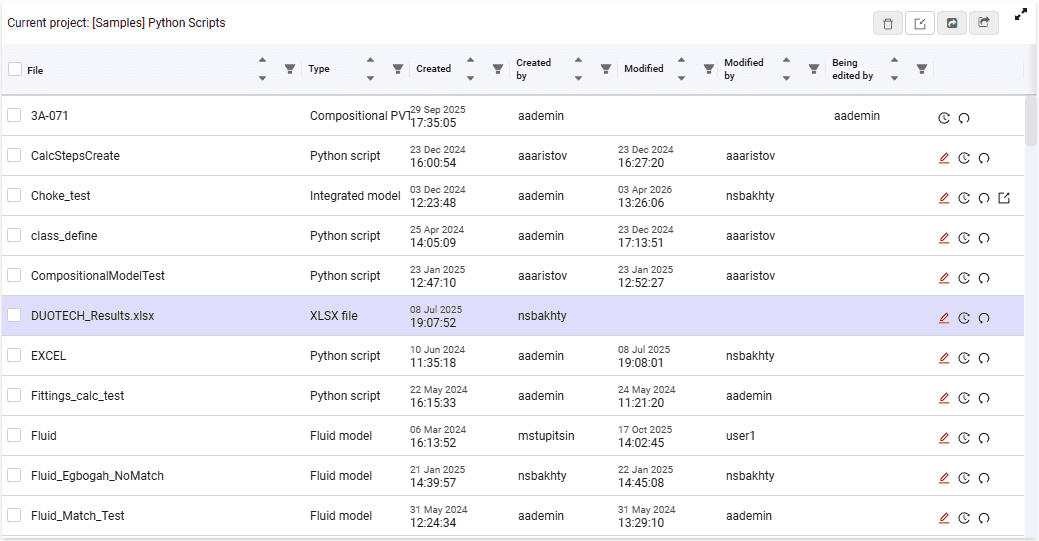Click the expand fullscreen arrows icon
Viewport: 1039px width, 541px height.
pyautogui.click(x=1021, y=14)
